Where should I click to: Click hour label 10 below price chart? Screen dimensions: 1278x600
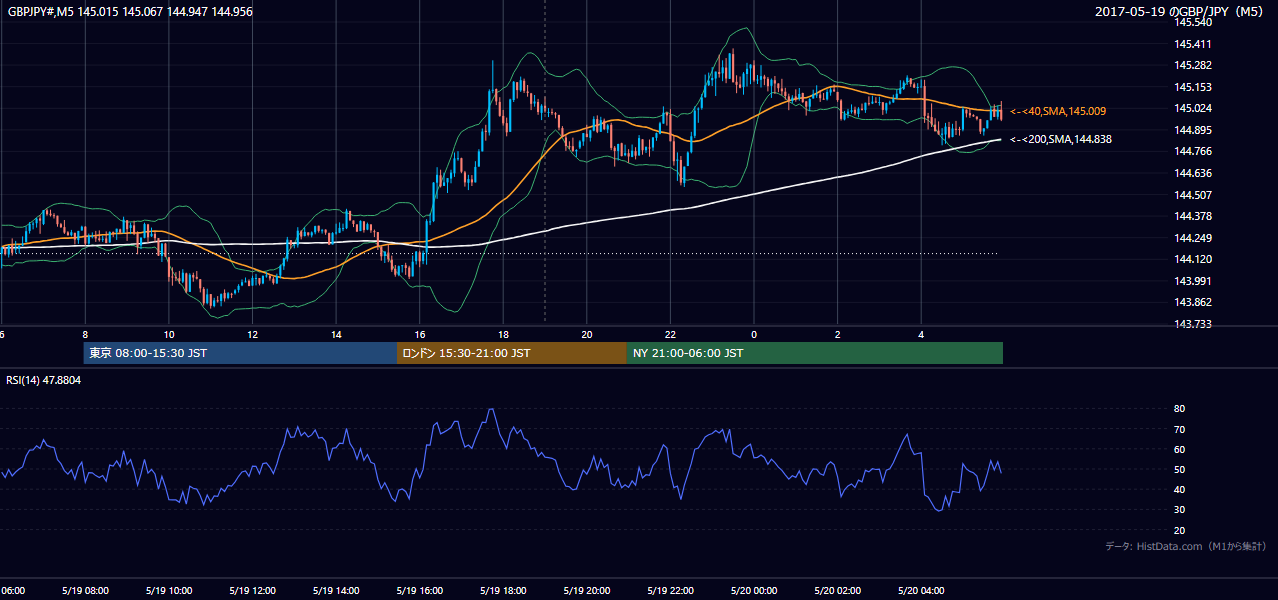[x=169, y=335]
